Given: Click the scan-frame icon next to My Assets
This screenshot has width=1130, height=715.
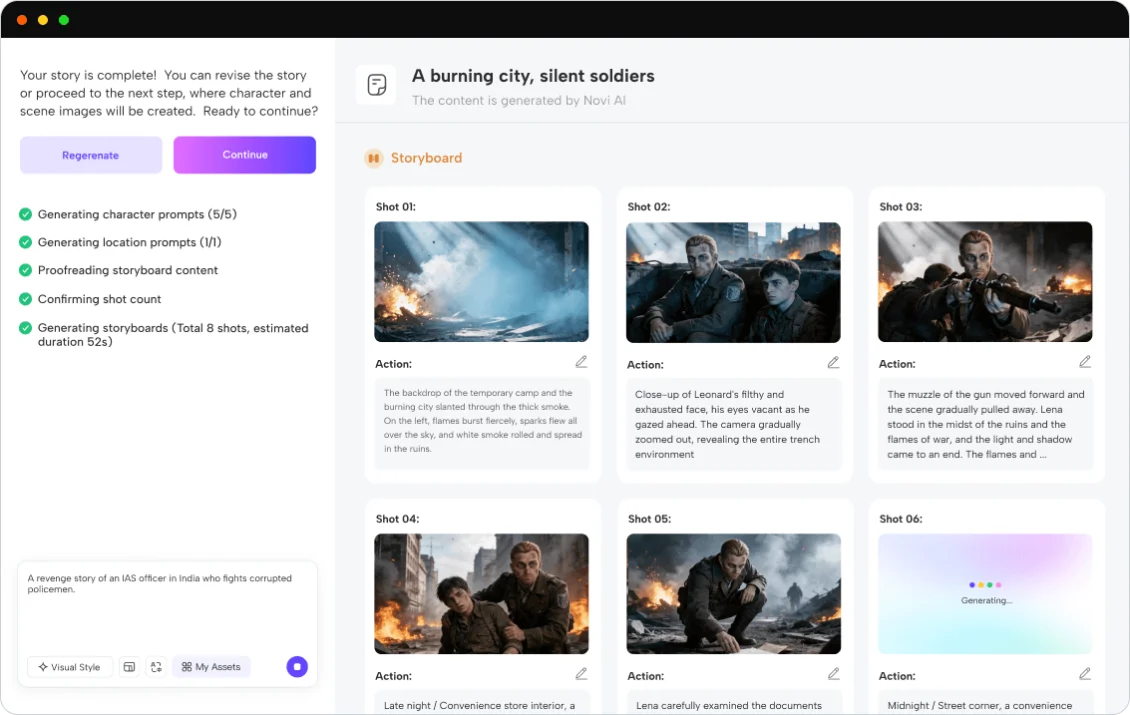Looking at the screenshot, I should click(156, 667).
